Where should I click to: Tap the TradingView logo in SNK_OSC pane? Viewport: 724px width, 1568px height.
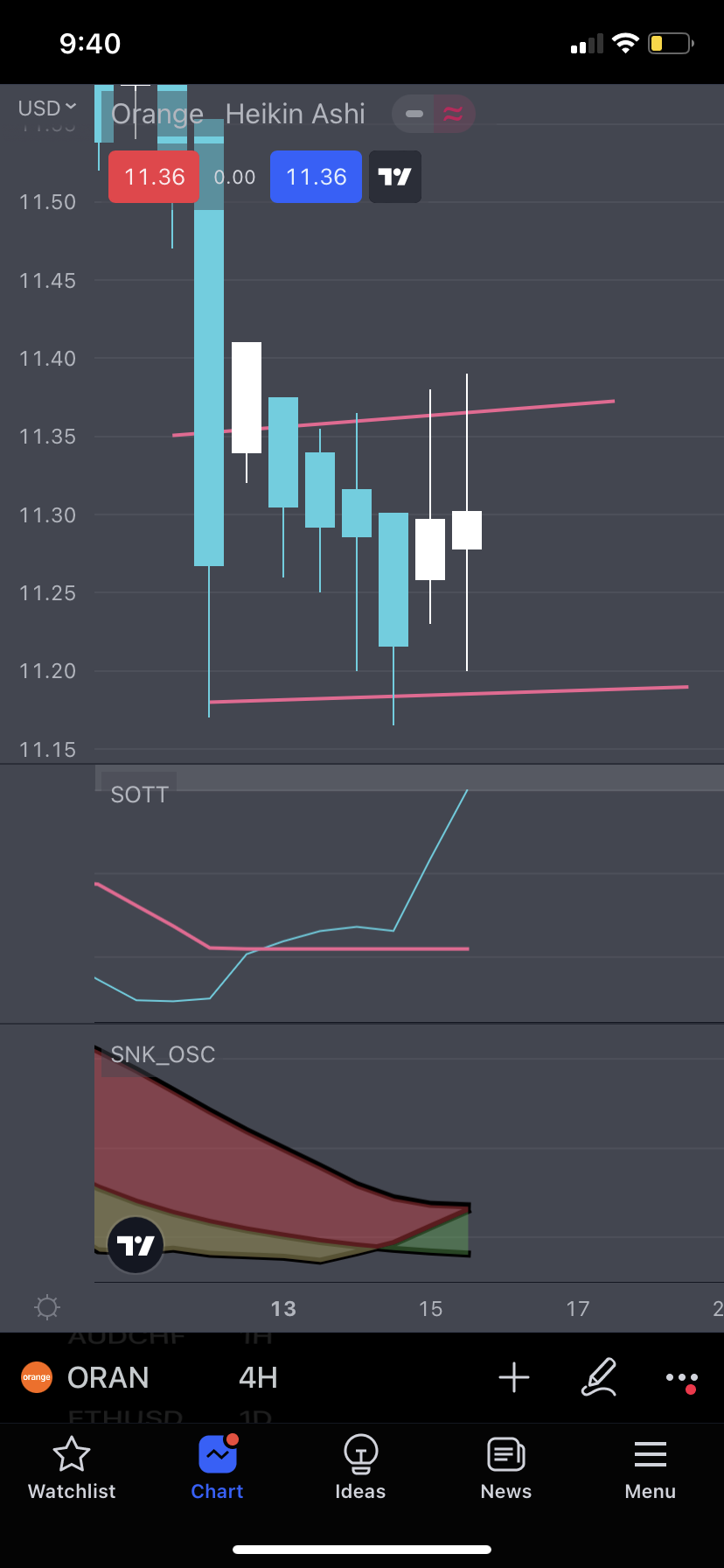[x=136, y=1245]
